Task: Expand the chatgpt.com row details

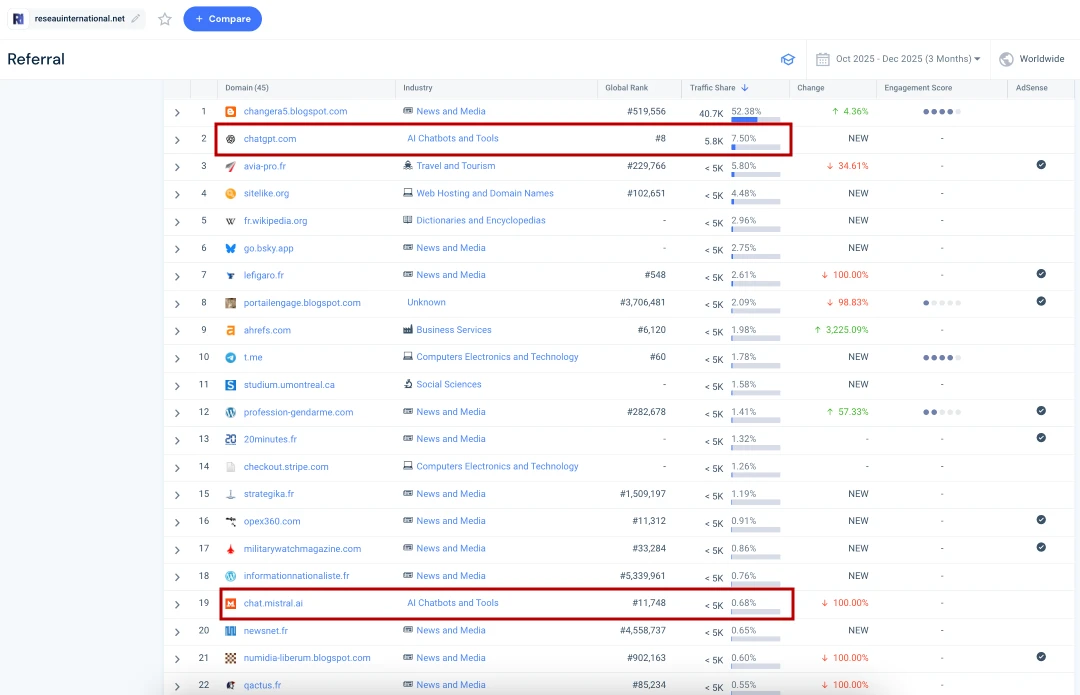Action: 177,140
